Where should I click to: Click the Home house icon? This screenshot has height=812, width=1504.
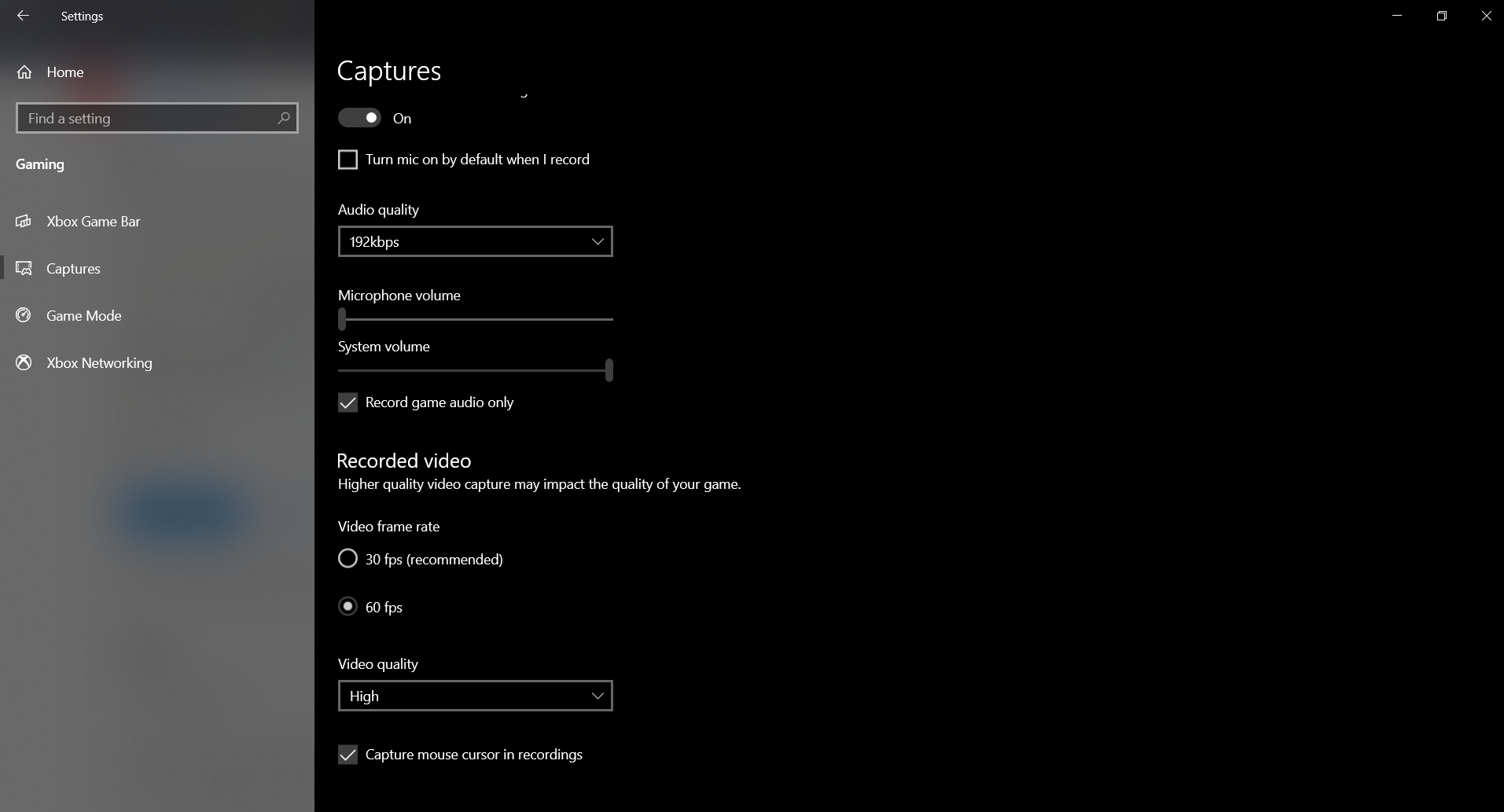[x=24, y=72]
